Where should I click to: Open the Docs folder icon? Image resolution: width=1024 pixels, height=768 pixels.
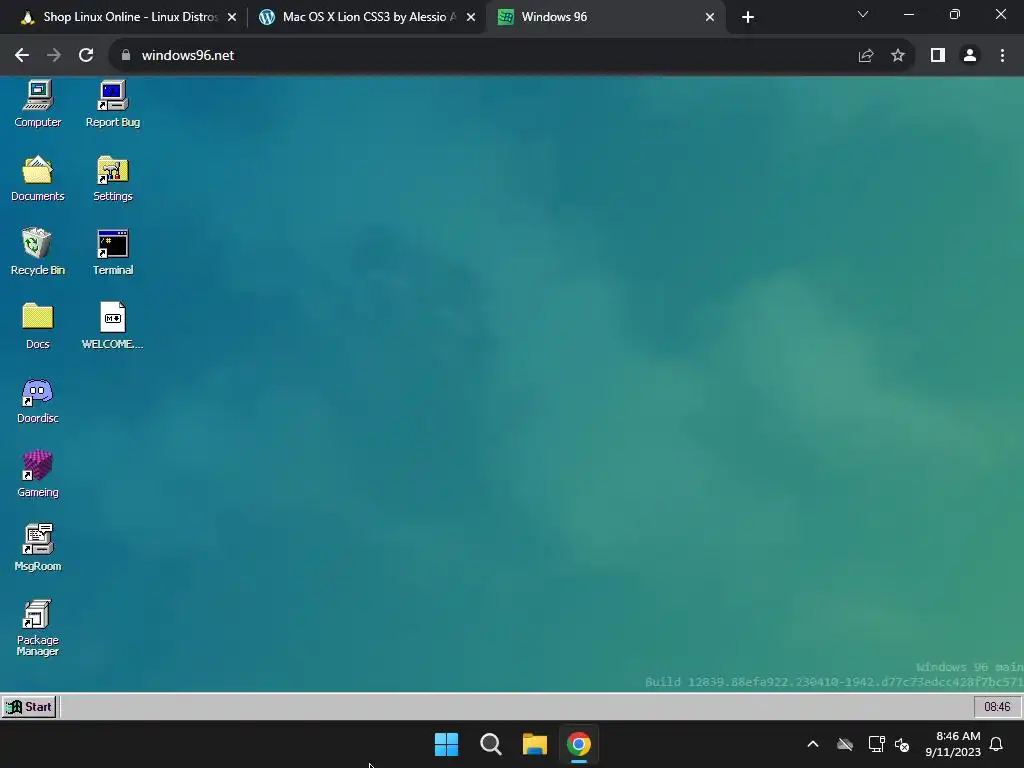coord(37,326)
